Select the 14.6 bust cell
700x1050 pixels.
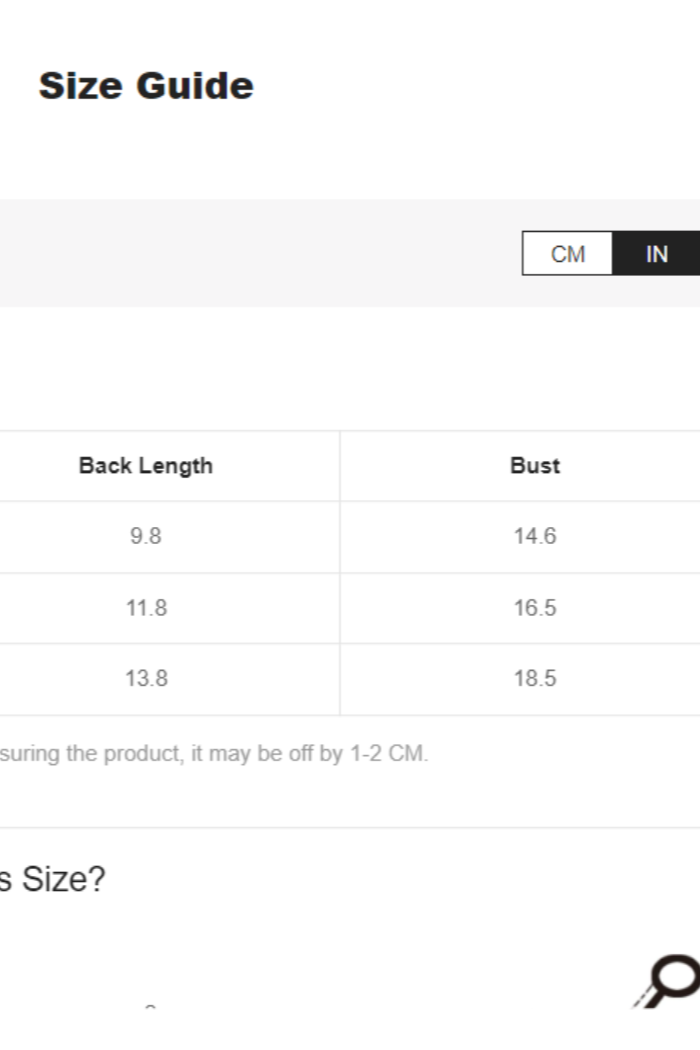535,537
